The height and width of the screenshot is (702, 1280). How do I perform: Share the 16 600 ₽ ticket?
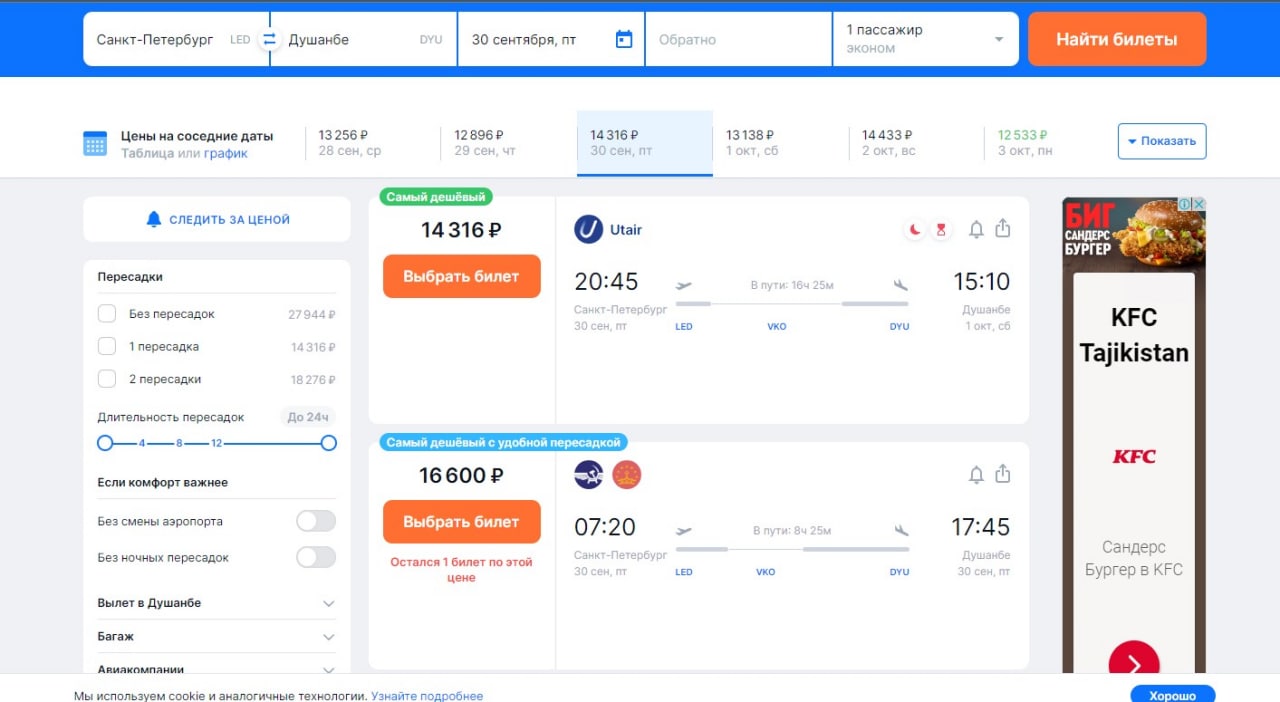tap(1003, 474)
